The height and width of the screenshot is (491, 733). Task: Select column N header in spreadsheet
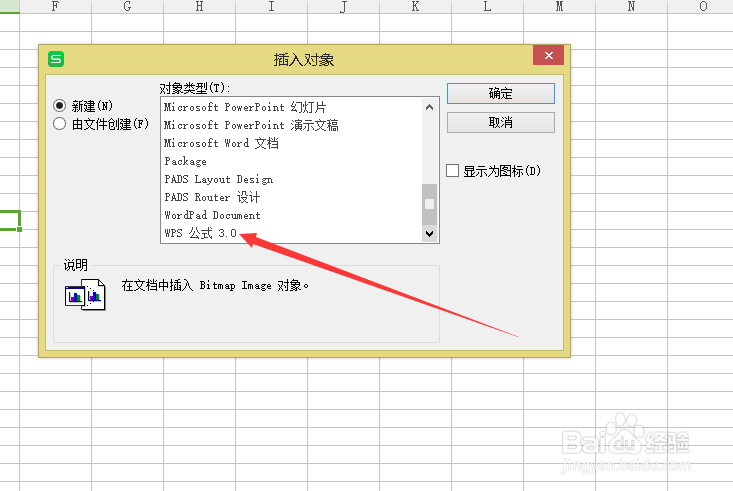click(632, 7)
